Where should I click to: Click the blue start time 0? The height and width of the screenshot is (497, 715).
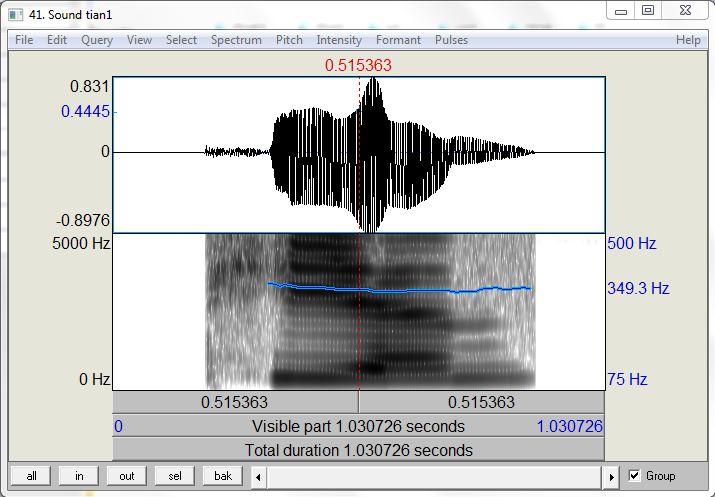pos(118,426)
